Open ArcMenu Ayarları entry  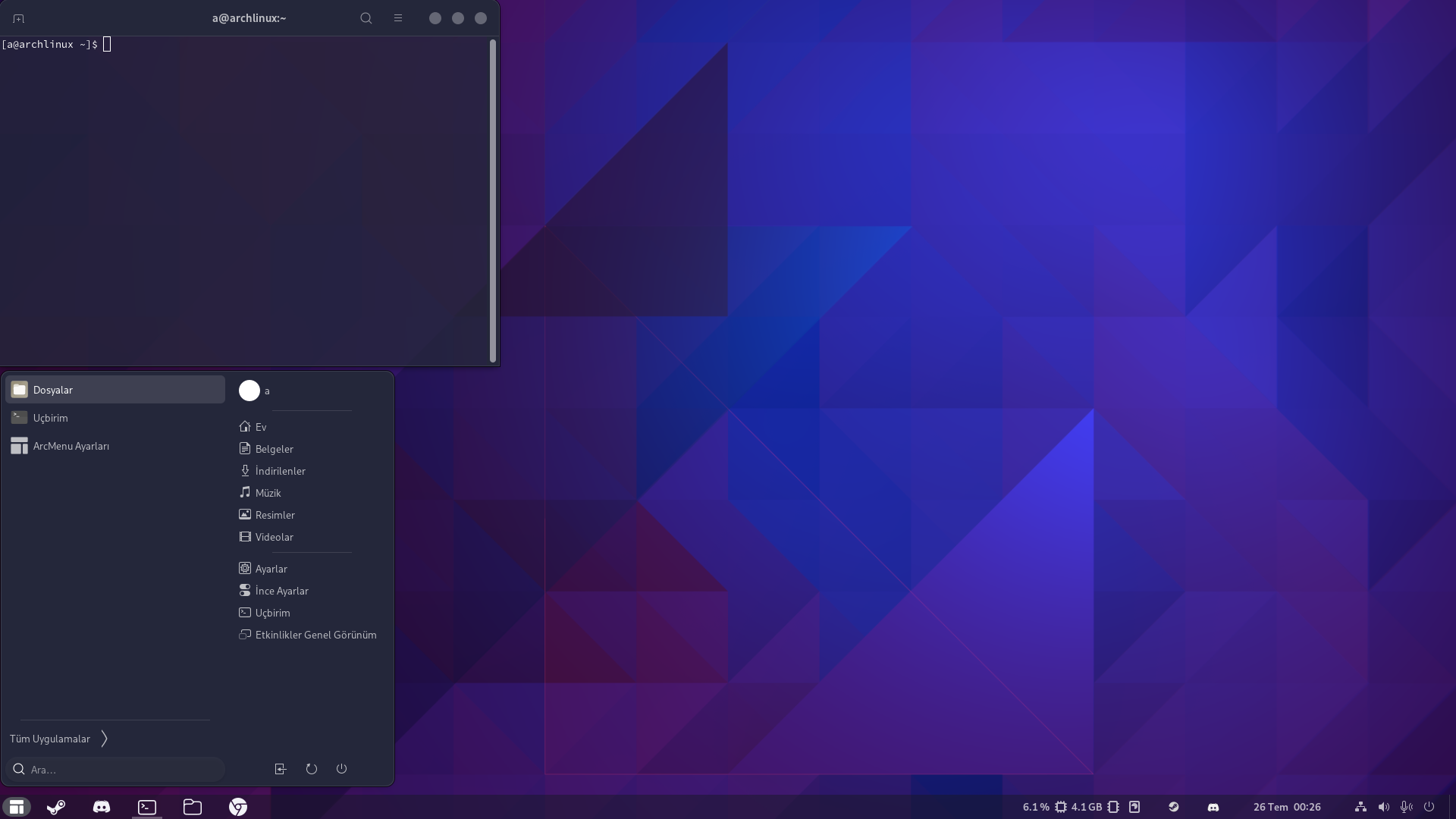coord(71,446)
